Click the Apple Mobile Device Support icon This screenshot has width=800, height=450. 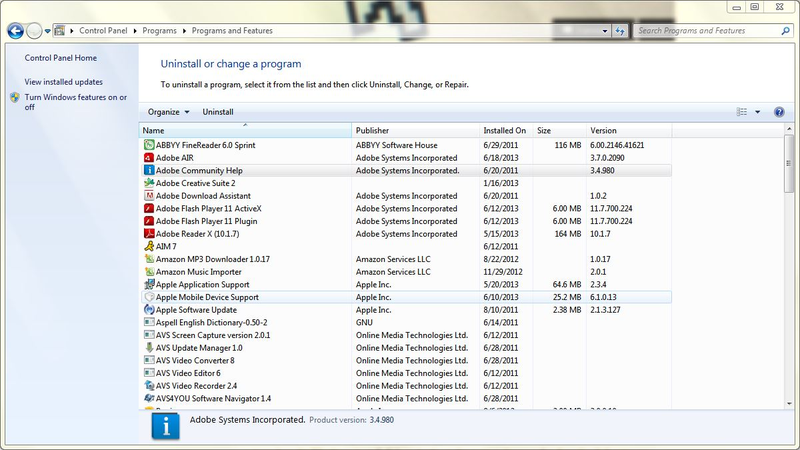coord(149,297)
